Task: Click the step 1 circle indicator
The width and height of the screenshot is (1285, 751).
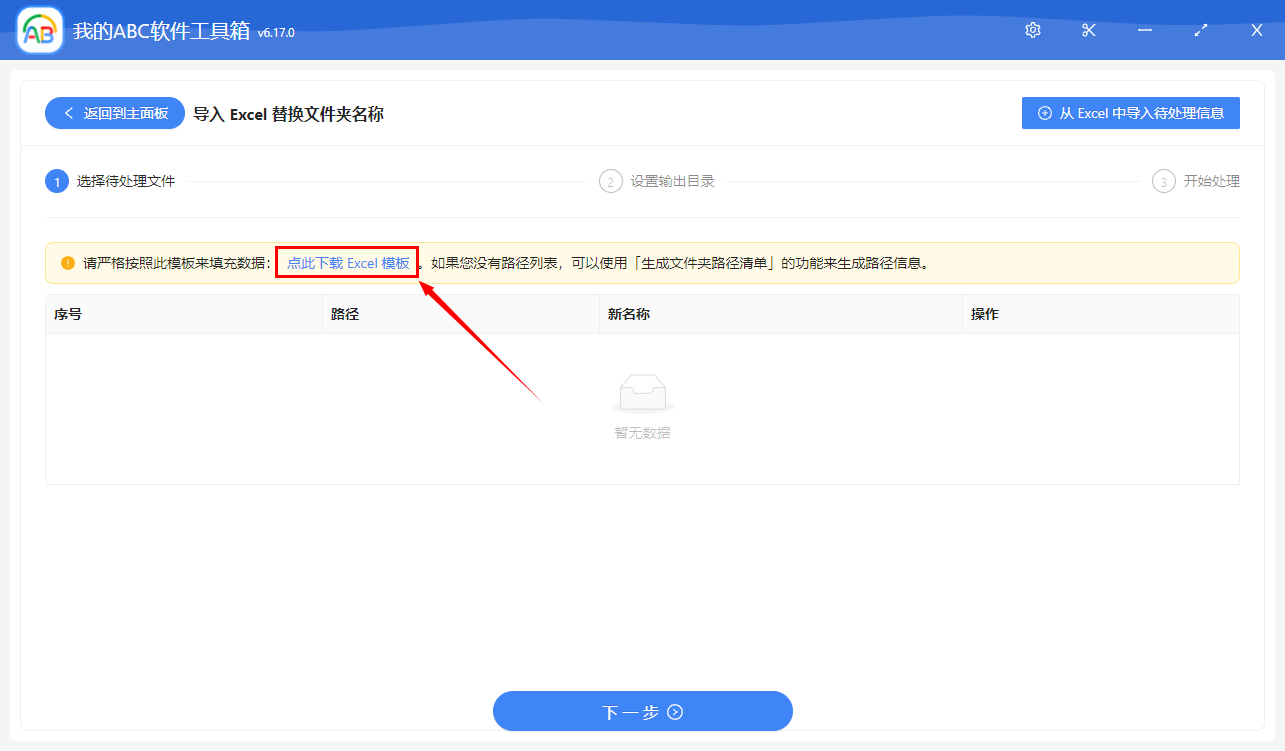Action: coord(56,181)
